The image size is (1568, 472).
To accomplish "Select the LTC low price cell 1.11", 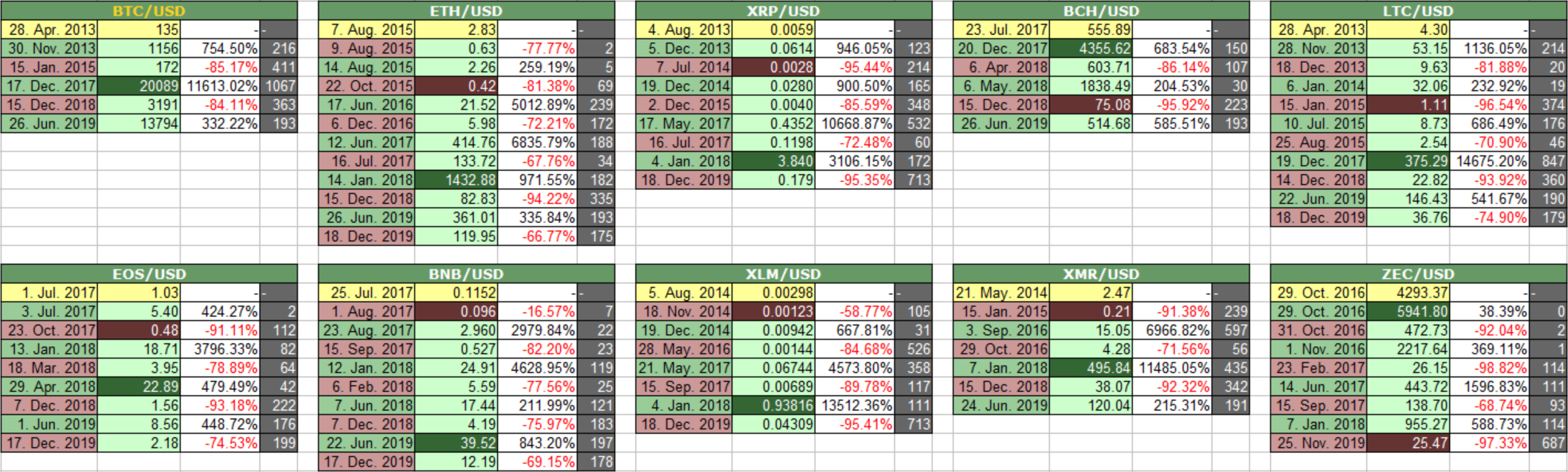I will (1409, 104).
